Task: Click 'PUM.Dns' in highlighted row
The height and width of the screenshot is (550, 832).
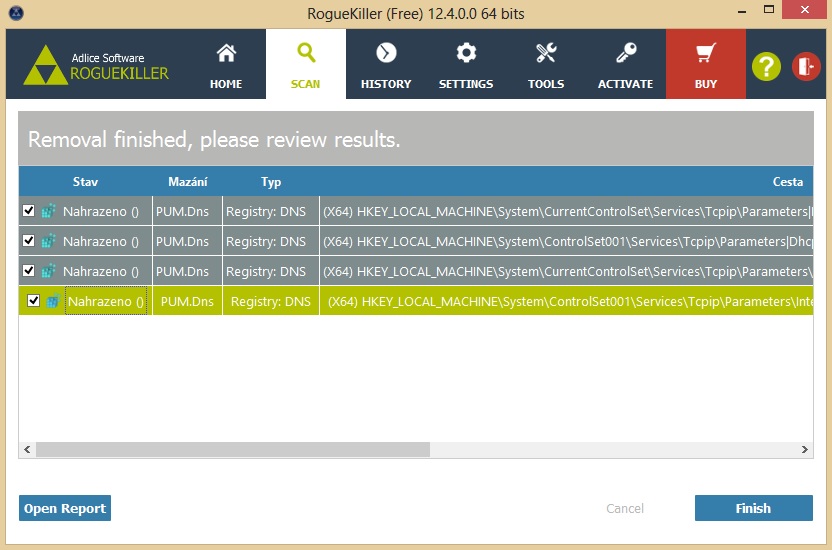Action: [x=187, y=301]
